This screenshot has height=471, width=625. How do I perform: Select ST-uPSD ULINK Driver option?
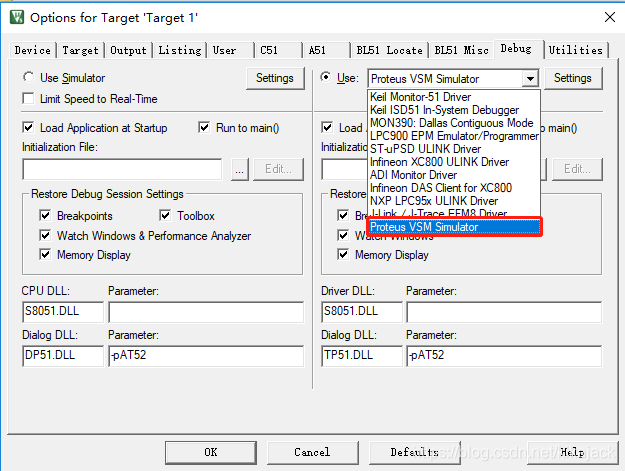(454, 149)
